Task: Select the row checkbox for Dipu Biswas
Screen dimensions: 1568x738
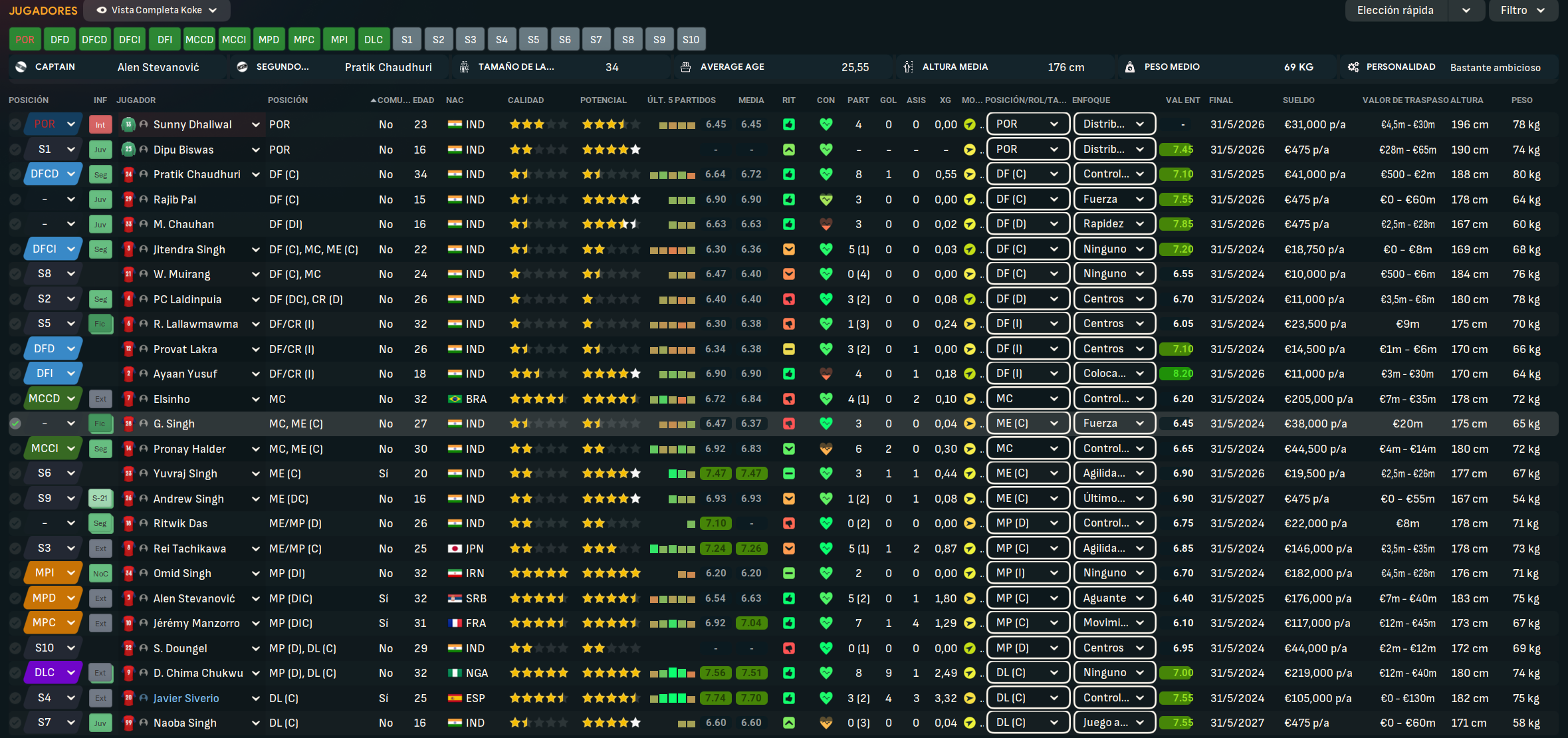Action: (x=15, y=150)
